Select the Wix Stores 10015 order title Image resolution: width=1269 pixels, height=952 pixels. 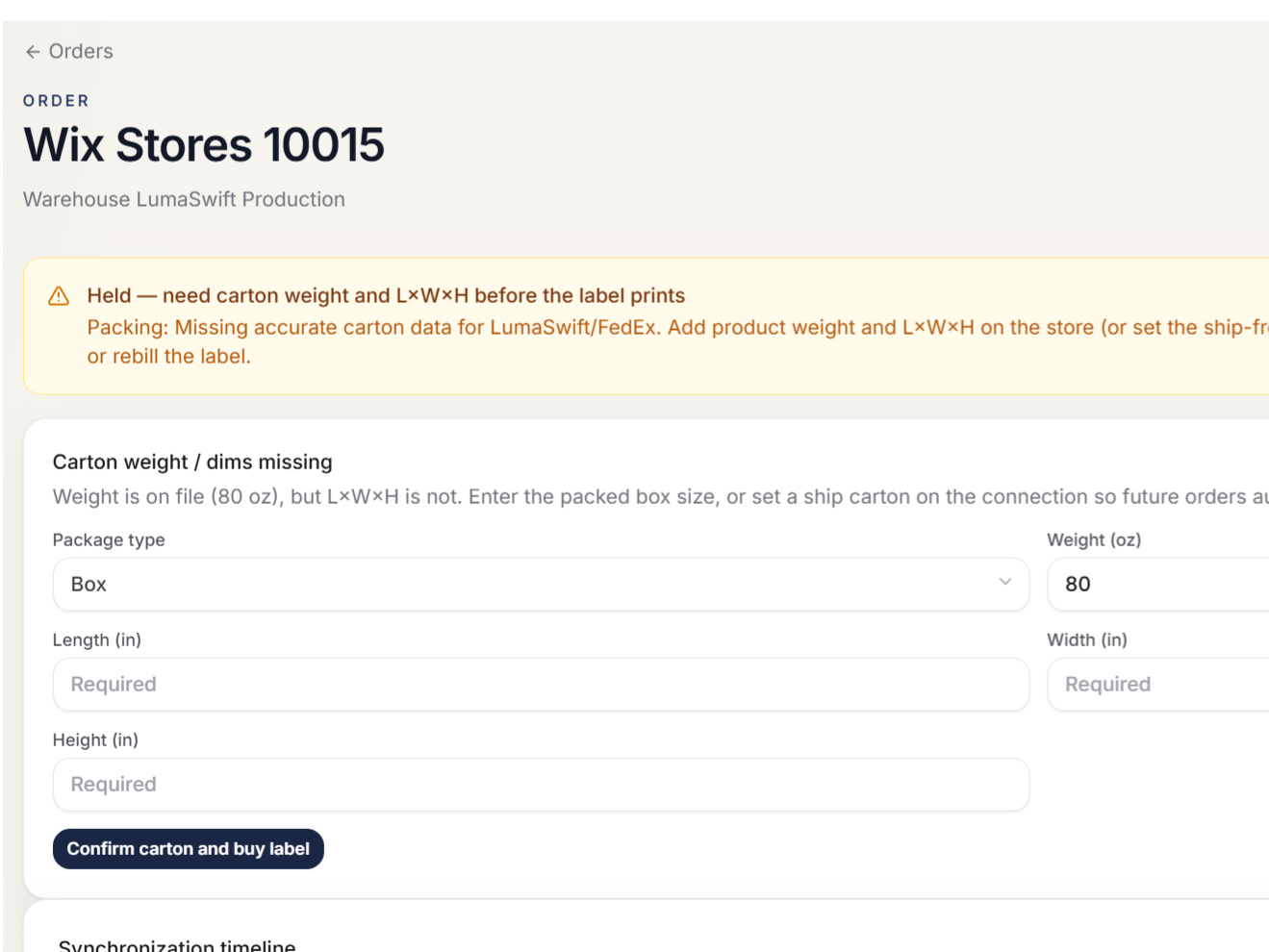204,145
